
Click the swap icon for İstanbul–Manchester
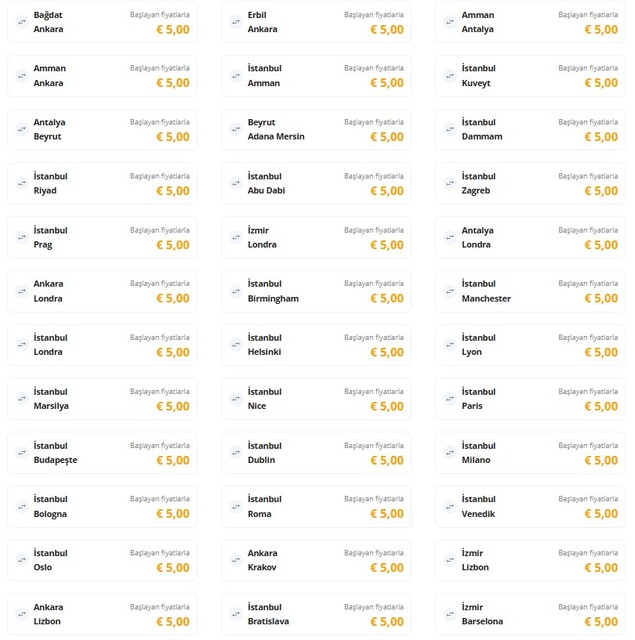[450, 291]
